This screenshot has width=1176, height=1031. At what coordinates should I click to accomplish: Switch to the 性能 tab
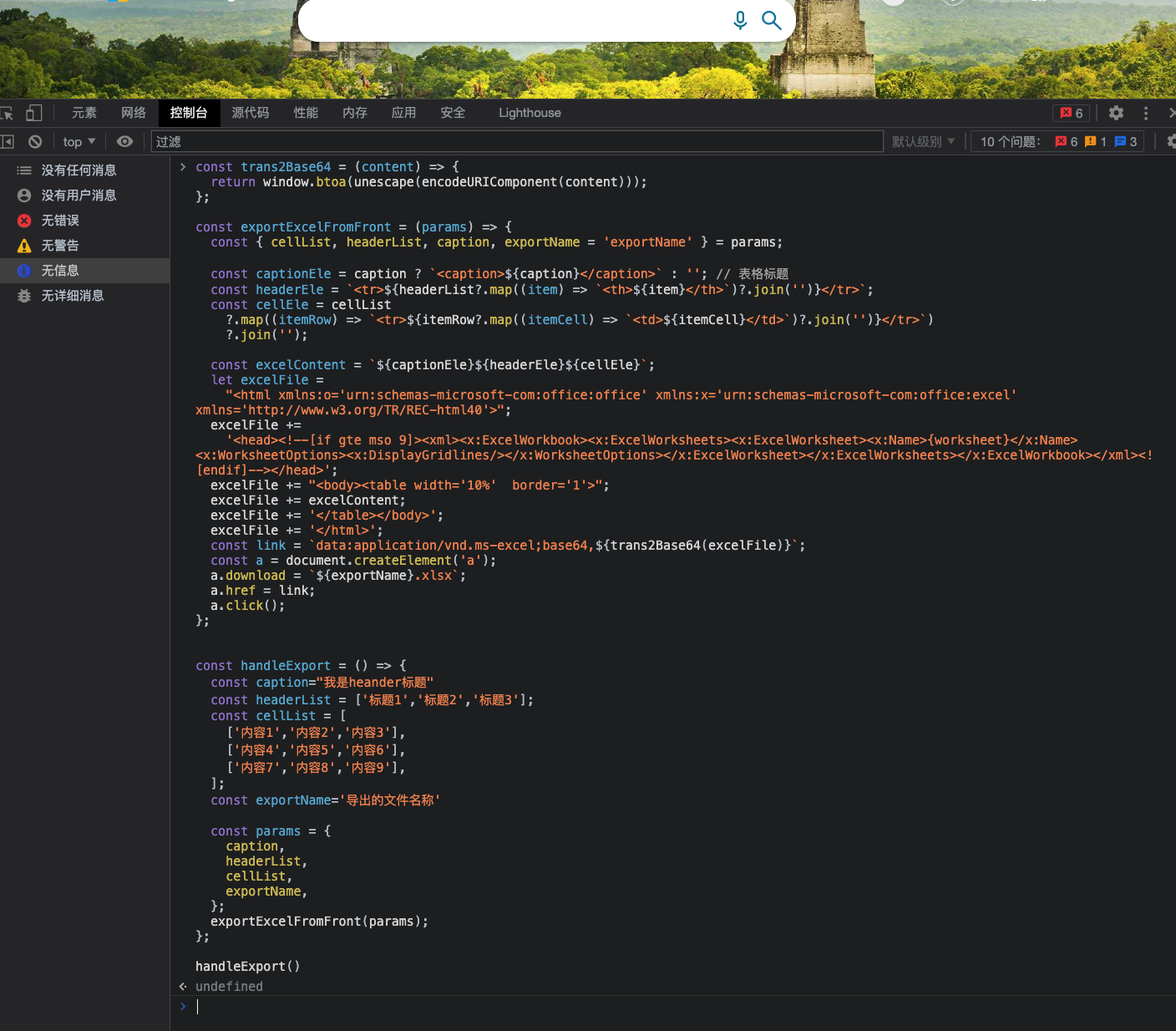coord(306,113)
